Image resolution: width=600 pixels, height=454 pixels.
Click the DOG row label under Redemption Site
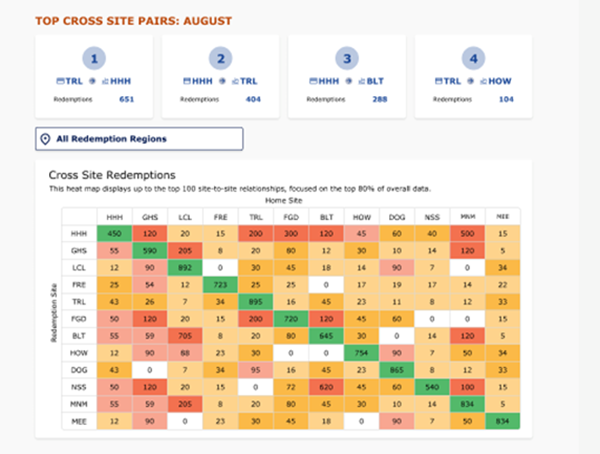tap(77, 369)
